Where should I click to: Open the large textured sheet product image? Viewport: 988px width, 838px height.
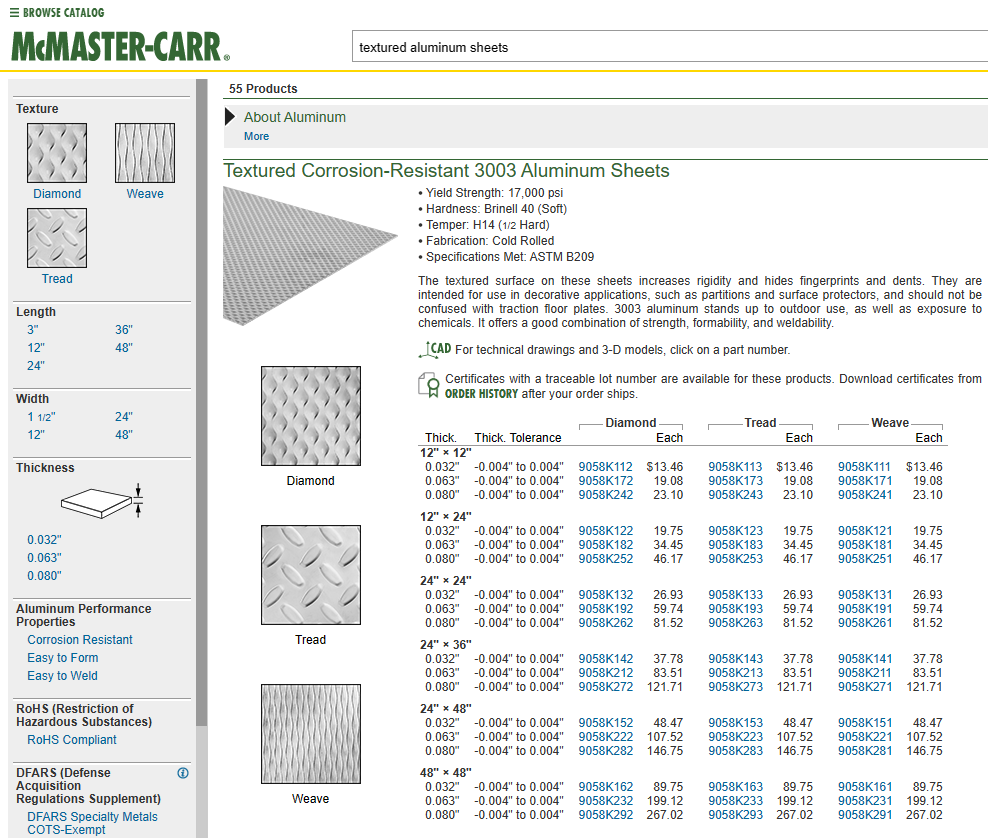[x=310, y=256]
